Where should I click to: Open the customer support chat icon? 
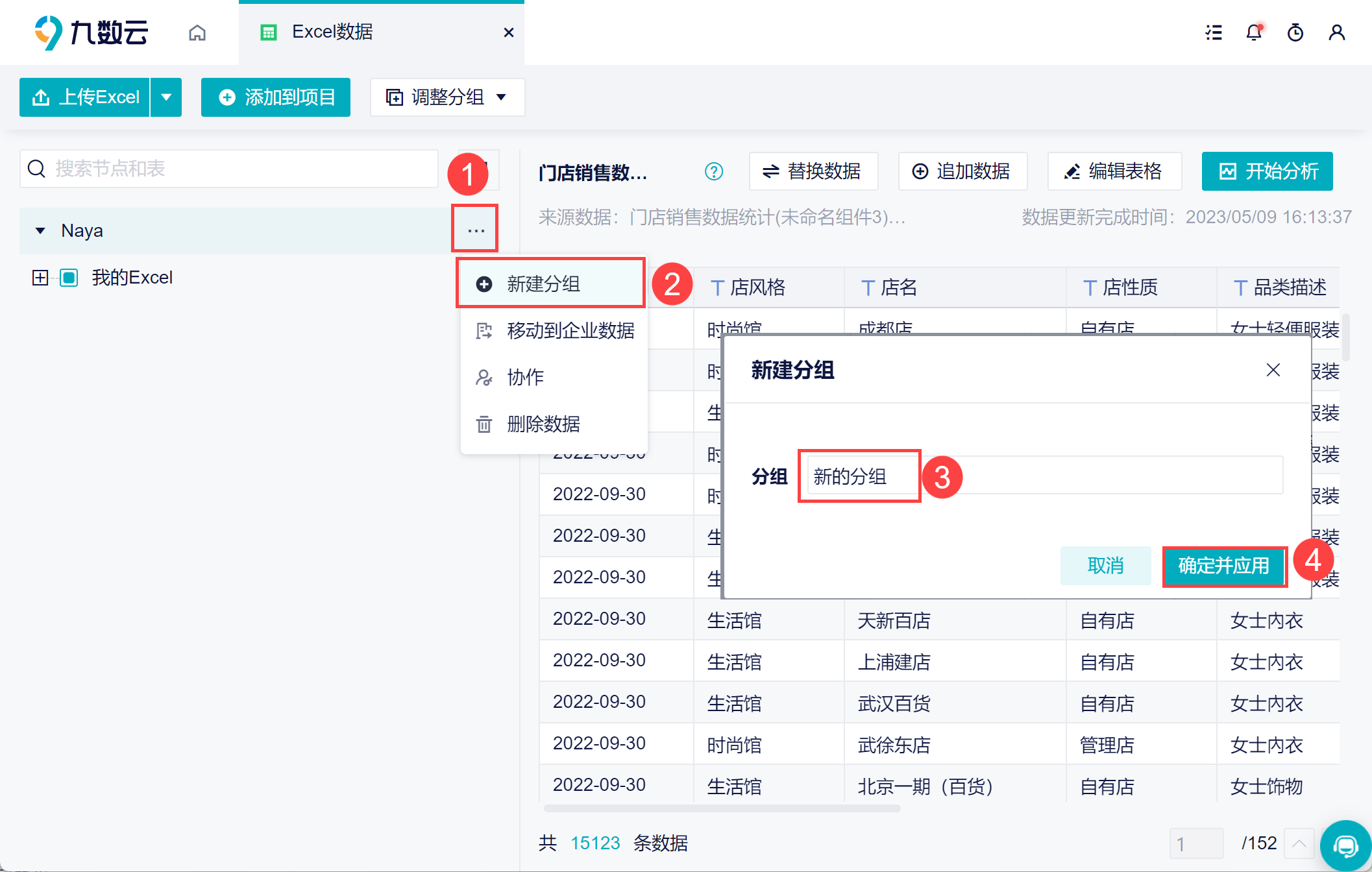click(1345, 845)
